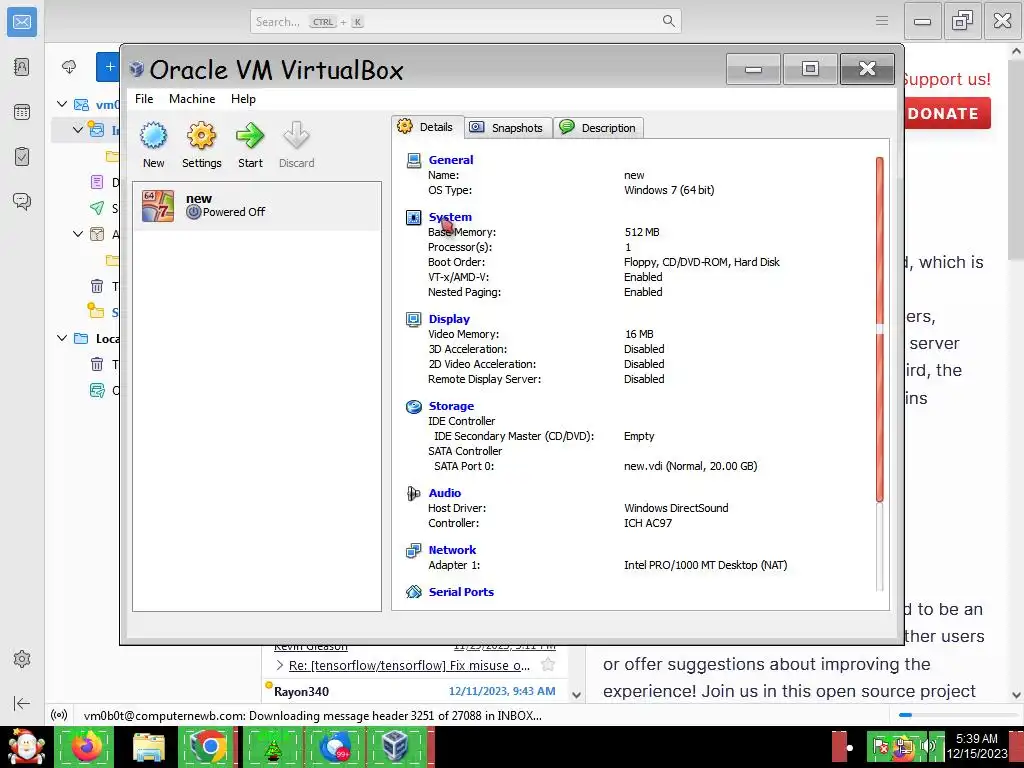Click the Santa start button
Image resolution: width=1024 pixels, height=768 pixels.
[x=25, y=746]
